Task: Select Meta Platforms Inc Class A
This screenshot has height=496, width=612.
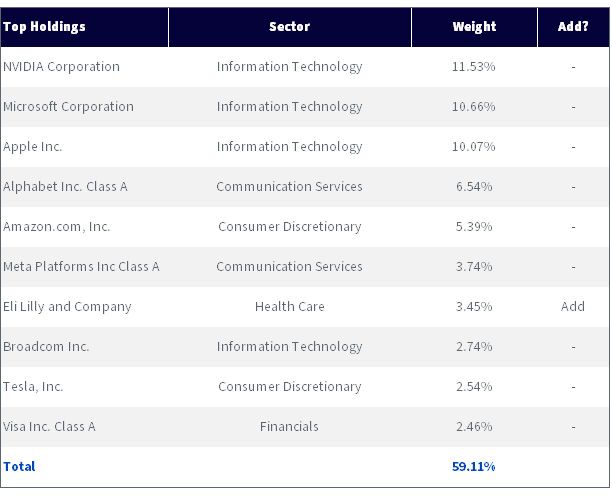Action: (x=81, y=267)
